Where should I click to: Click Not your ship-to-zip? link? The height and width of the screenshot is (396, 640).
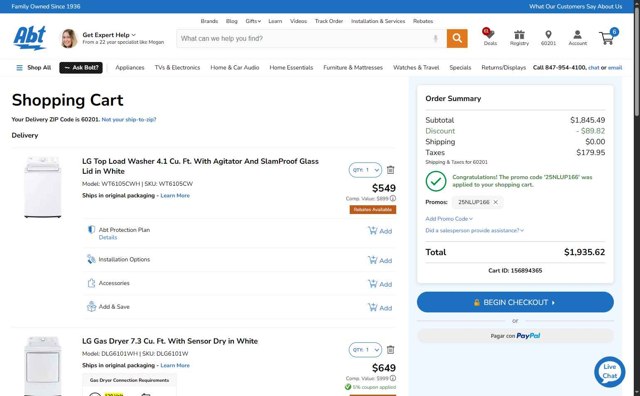129,120
